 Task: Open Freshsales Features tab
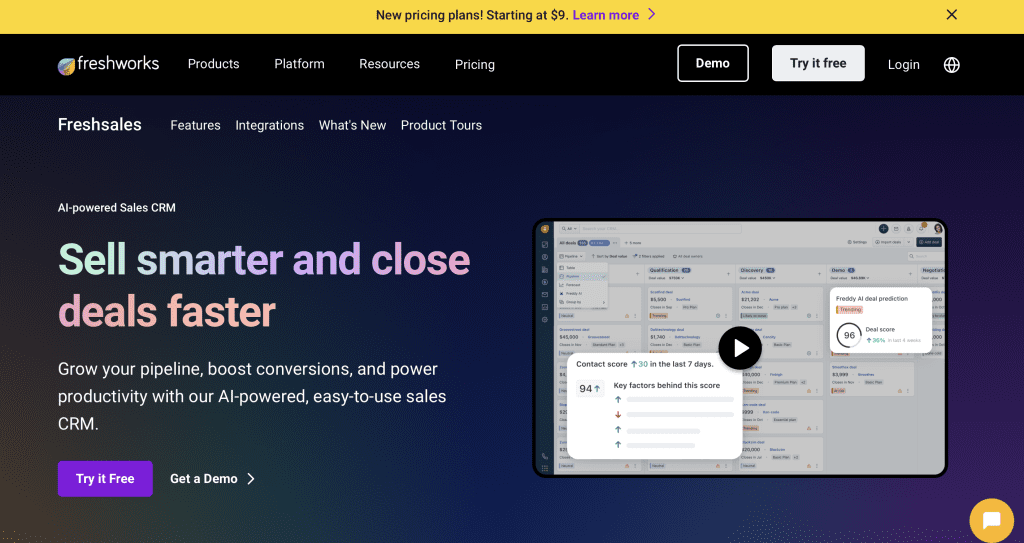pyautogui.click(x=195, y=125)
